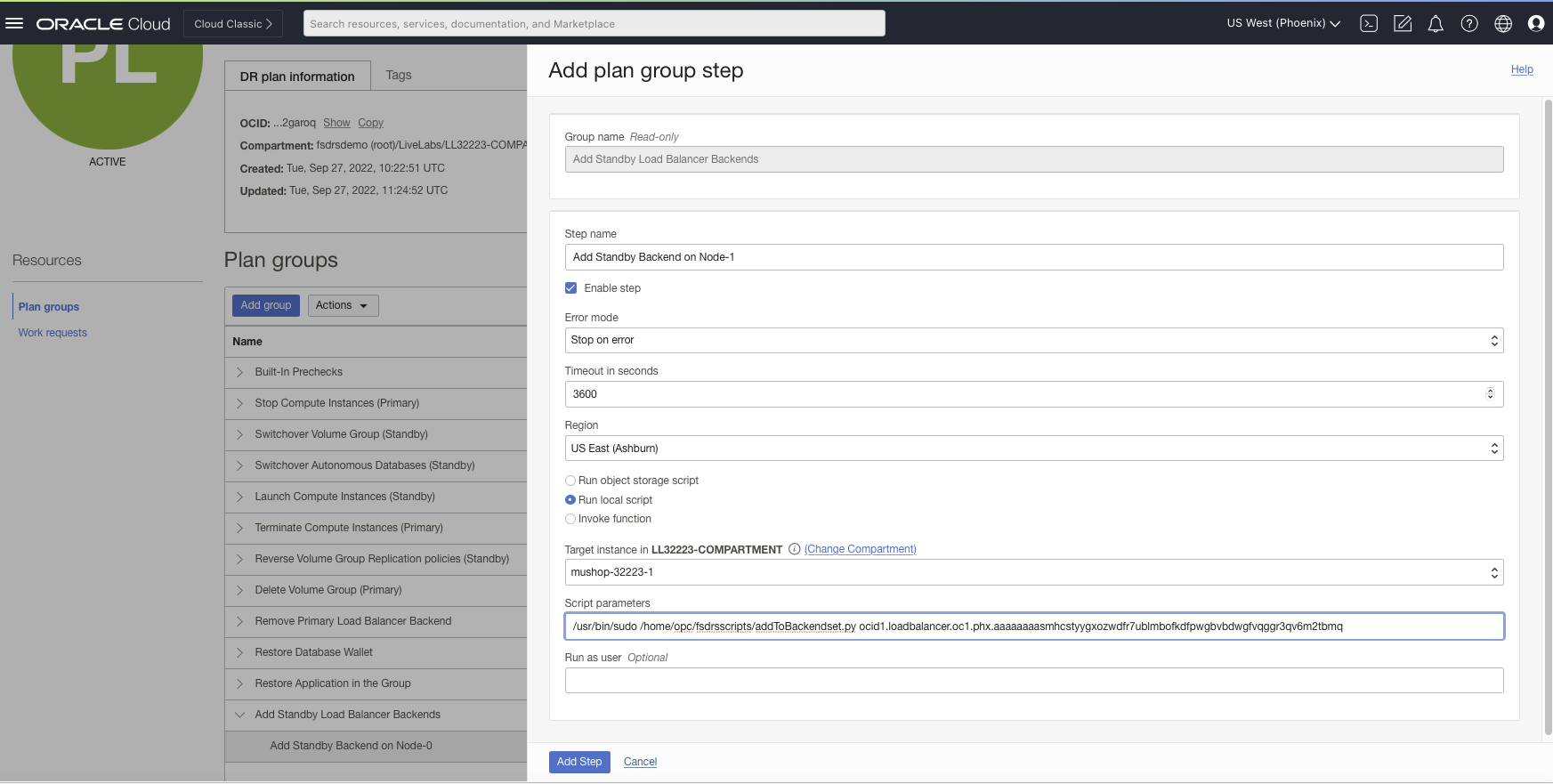Open the hamburger navigation menu
Viewport: 1553px width, 784px height.
click(x=14, y=23)
